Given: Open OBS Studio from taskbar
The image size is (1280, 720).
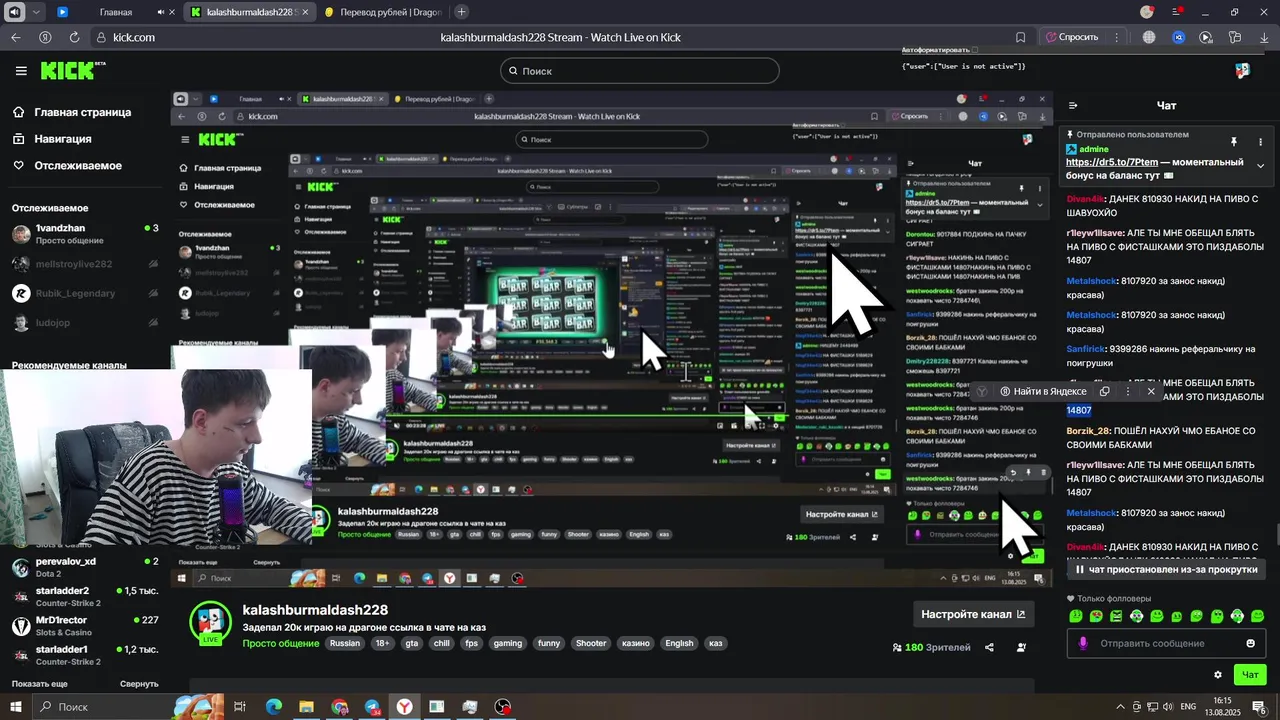Looking at the screenshot, I should pos(503,707).
